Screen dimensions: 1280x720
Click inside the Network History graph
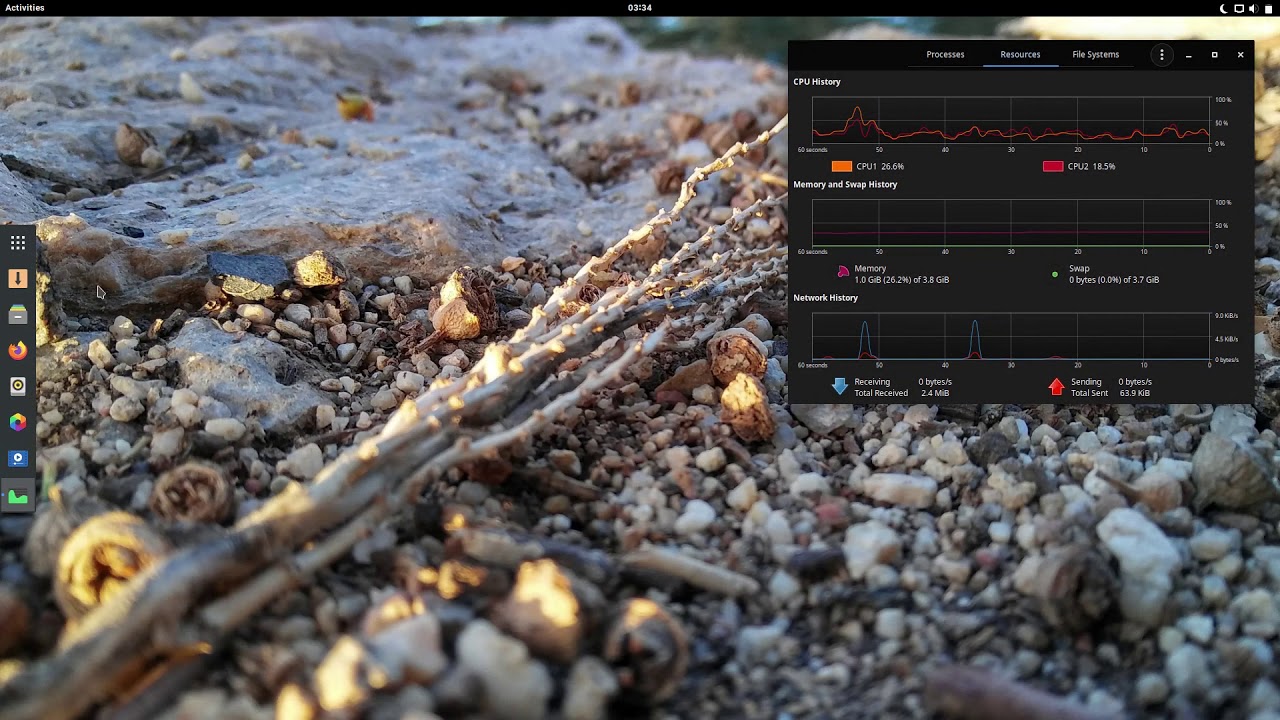point(1011,337)
